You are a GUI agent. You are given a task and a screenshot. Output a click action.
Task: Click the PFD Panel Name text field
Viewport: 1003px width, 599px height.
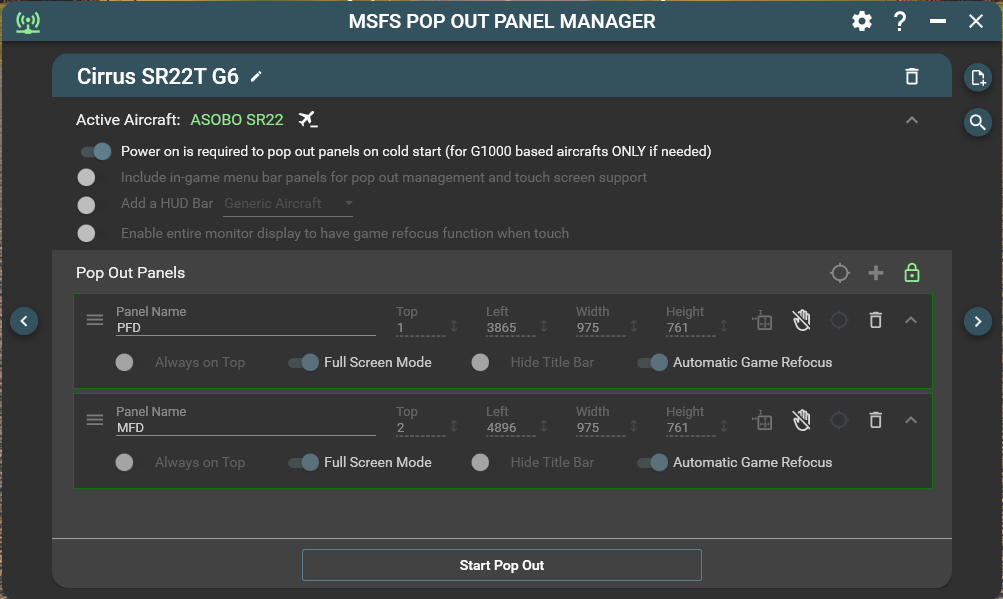(245, 327)
